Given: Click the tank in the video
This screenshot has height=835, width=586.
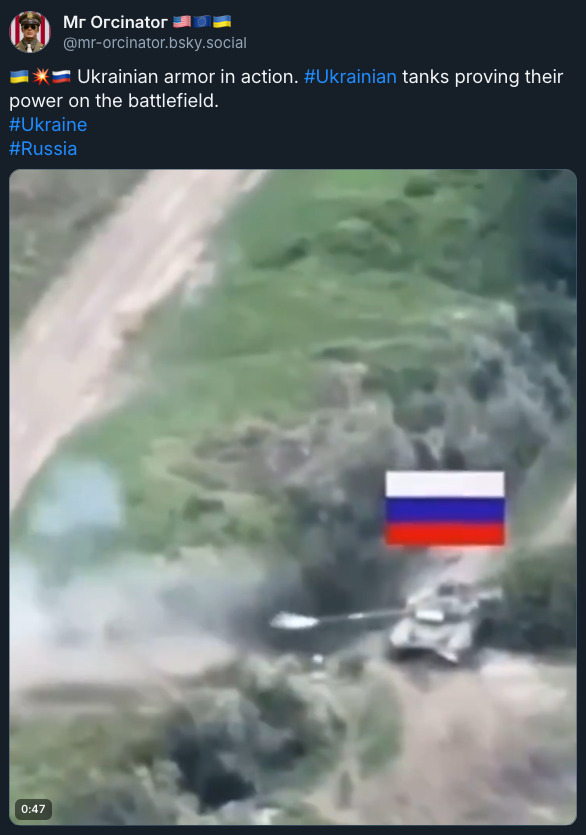Looking at the screenshot, I should (440, 622).
